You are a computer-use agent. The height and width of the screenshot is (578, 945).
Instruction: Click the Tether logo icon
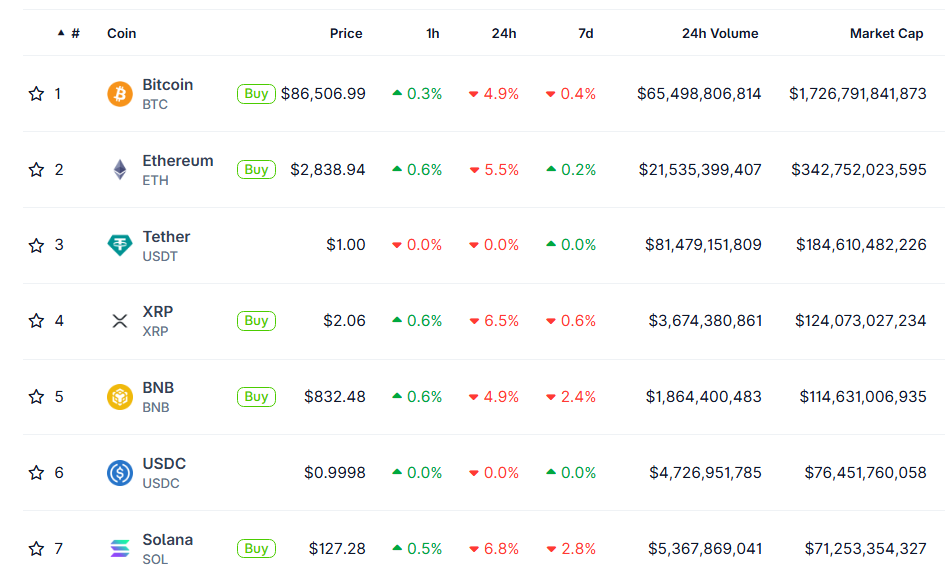(120, 245)
